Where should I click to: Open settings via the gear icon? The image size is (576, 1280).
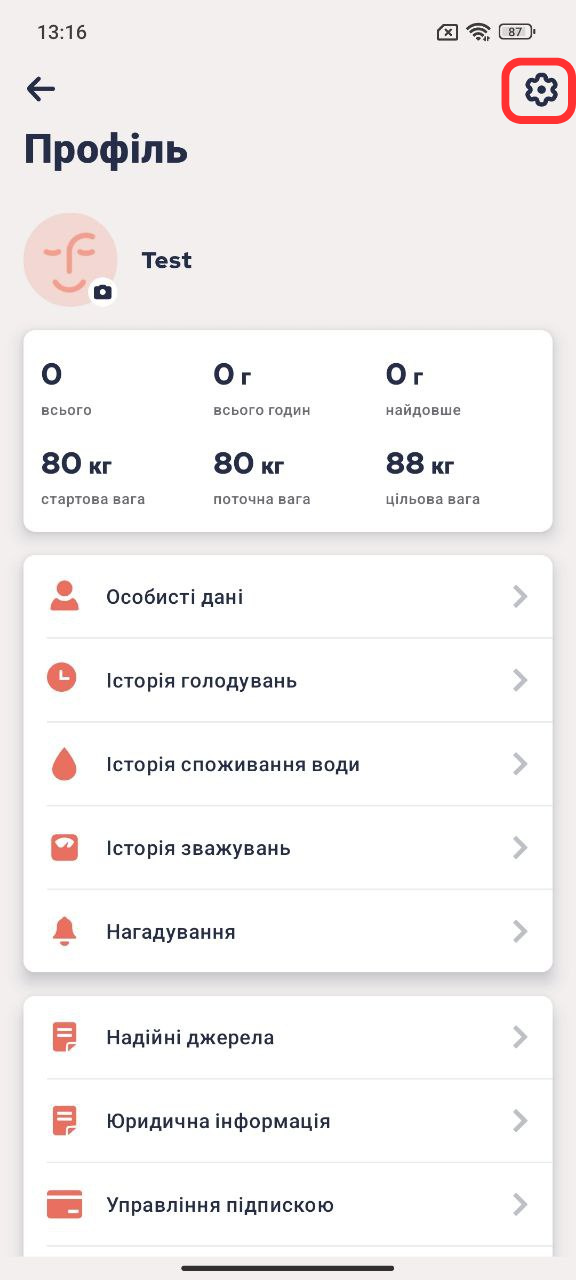point(541,90)
